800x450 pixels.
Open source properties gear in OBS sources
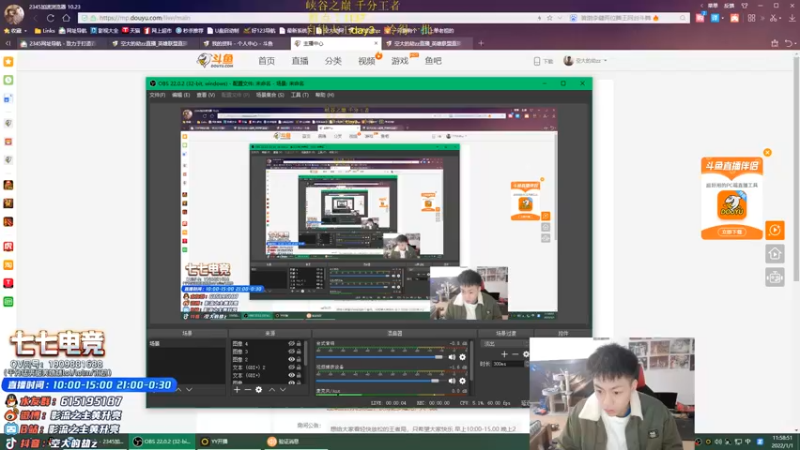click(x=259, y=390)
